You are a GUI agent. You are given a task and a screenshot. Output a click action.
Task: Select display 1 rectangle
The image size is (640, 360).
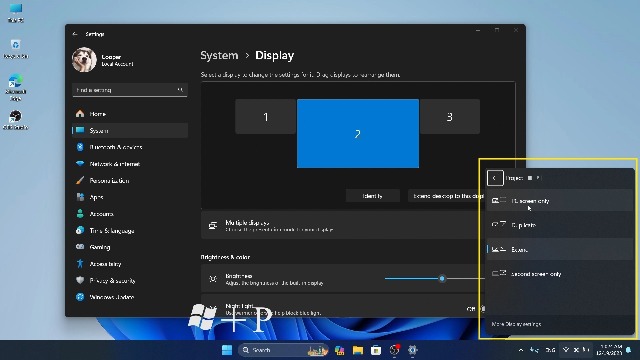(x=265, y=117)
